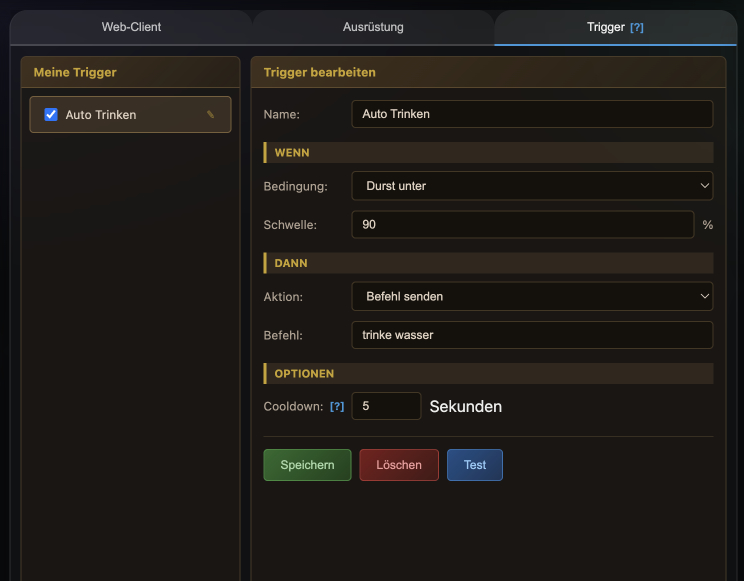Open the Aktion dropdown menu
The width and height of the screenshot is (744, 581).
click(532, 296)
